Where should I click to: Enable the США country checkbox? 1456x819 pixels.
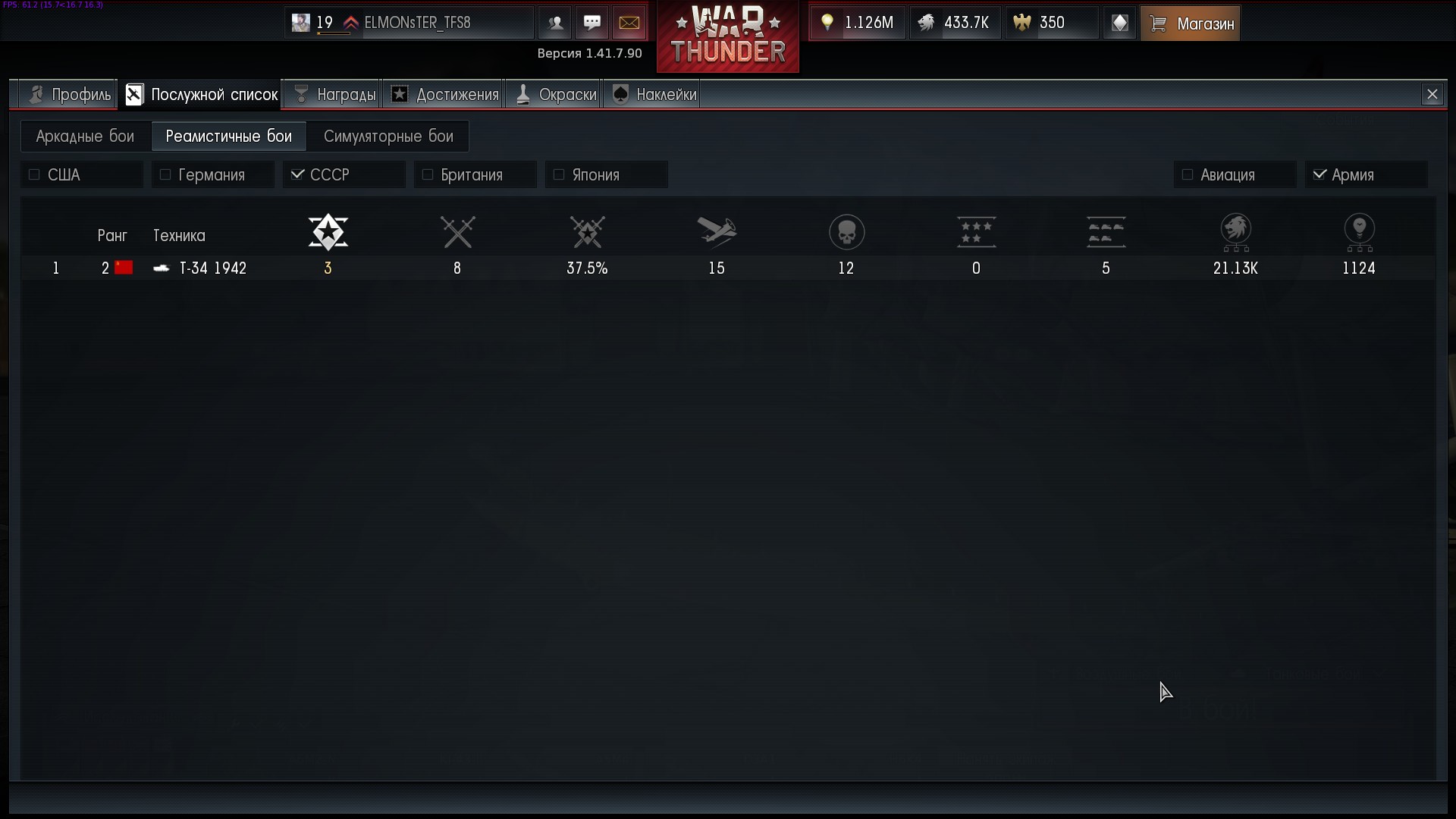pyautogui.click(x=34, y=175)
